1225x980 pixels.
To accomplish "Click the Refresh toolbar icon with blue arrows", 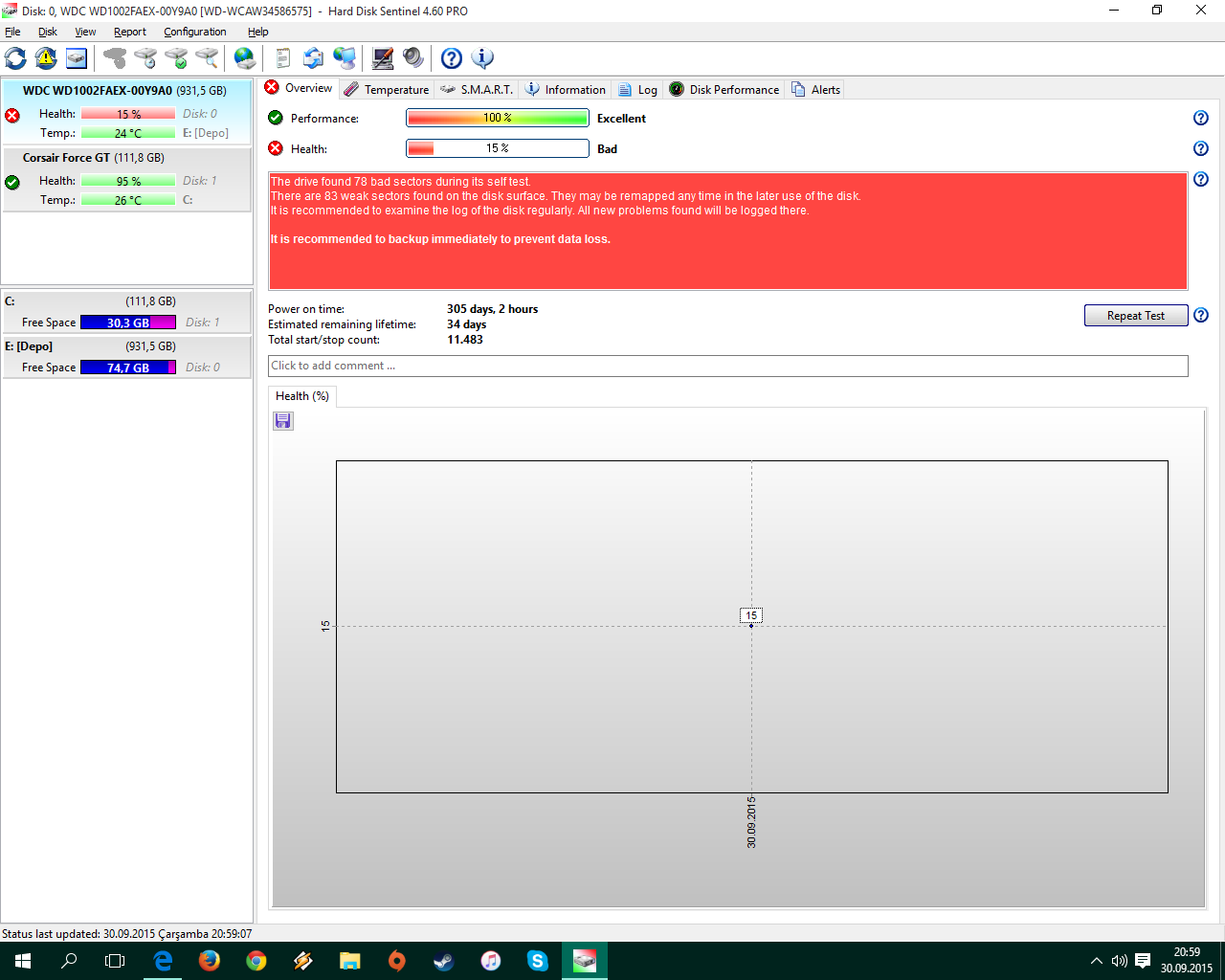I will pos(15,58).
